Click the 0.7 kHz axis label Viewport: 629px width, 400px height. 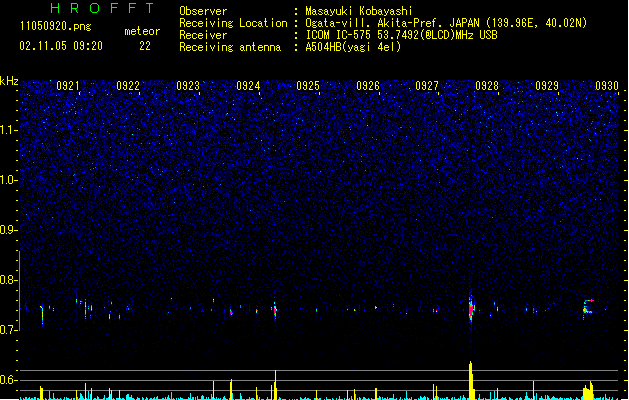[9, 330]
